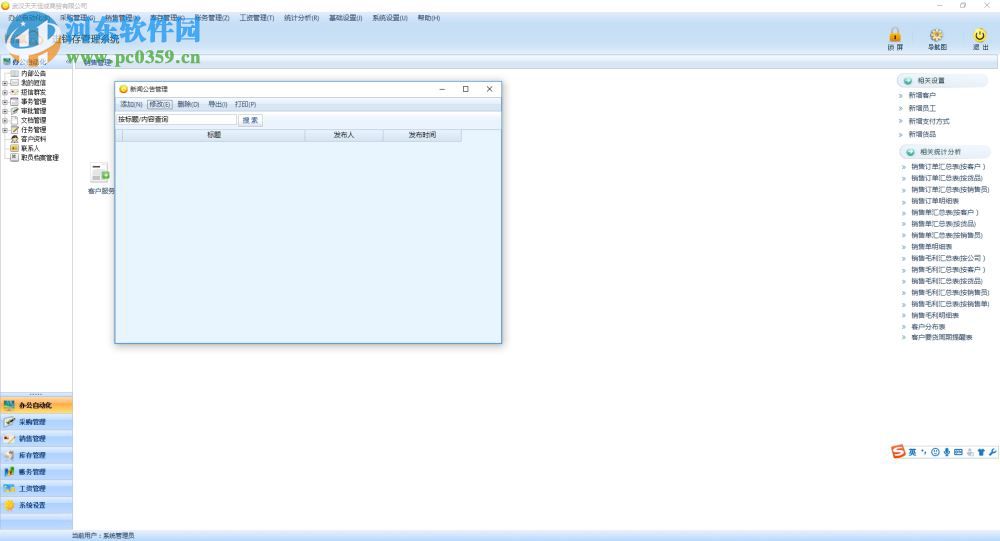Click the Sogou input method S logo

pyautogui.click(x=898, y=452)
